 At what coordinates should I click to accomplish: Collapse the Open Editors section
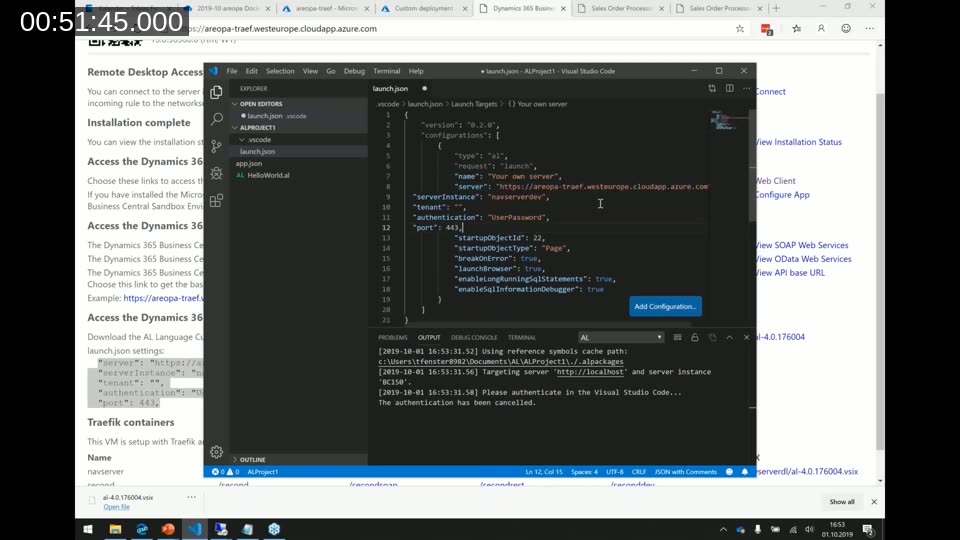261,104
